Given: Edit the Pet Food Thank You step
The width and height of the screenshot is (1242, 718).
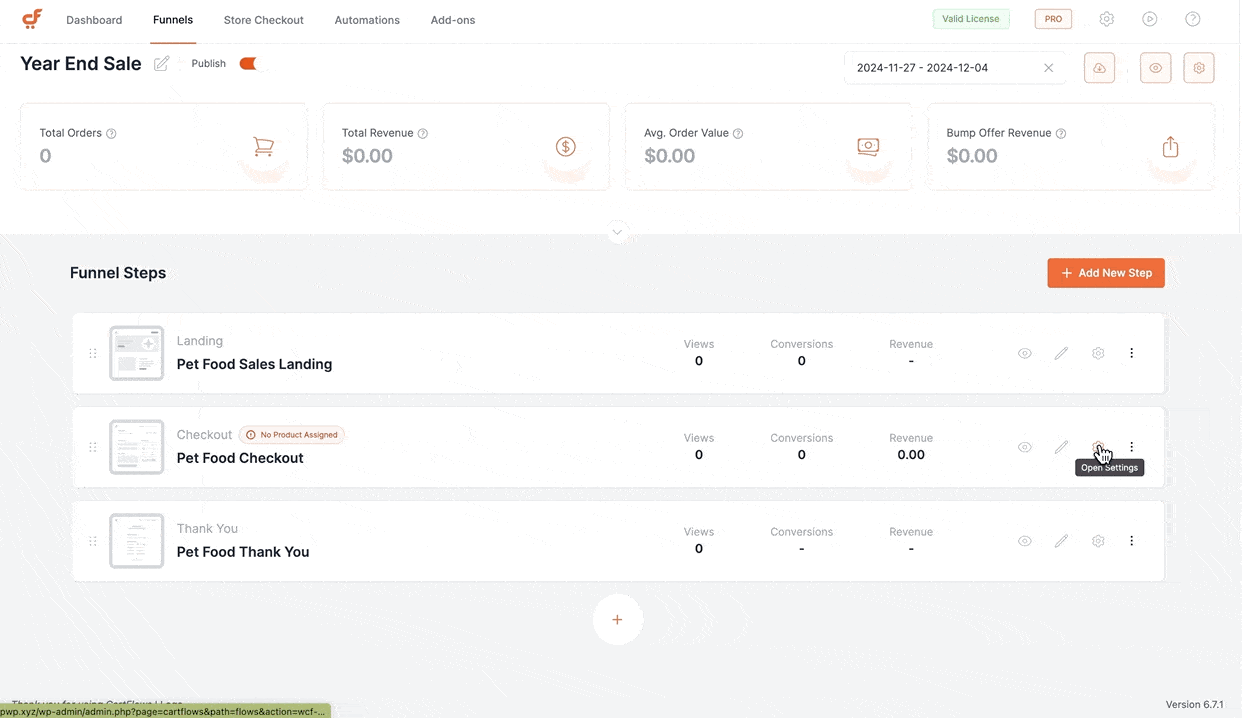Looking at the screenshot, I should 1061,541.
